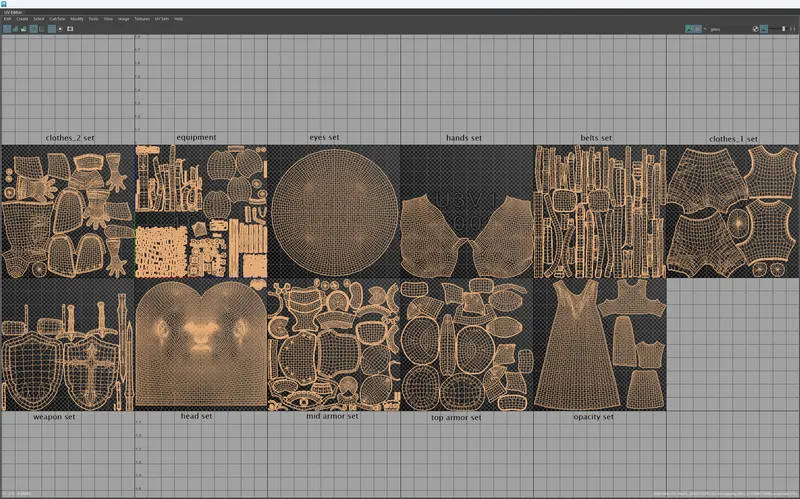Click the checker sphere icon near slider
This screenshot has width=800, height=499.
pyautogui.click(x=756, y=29)
